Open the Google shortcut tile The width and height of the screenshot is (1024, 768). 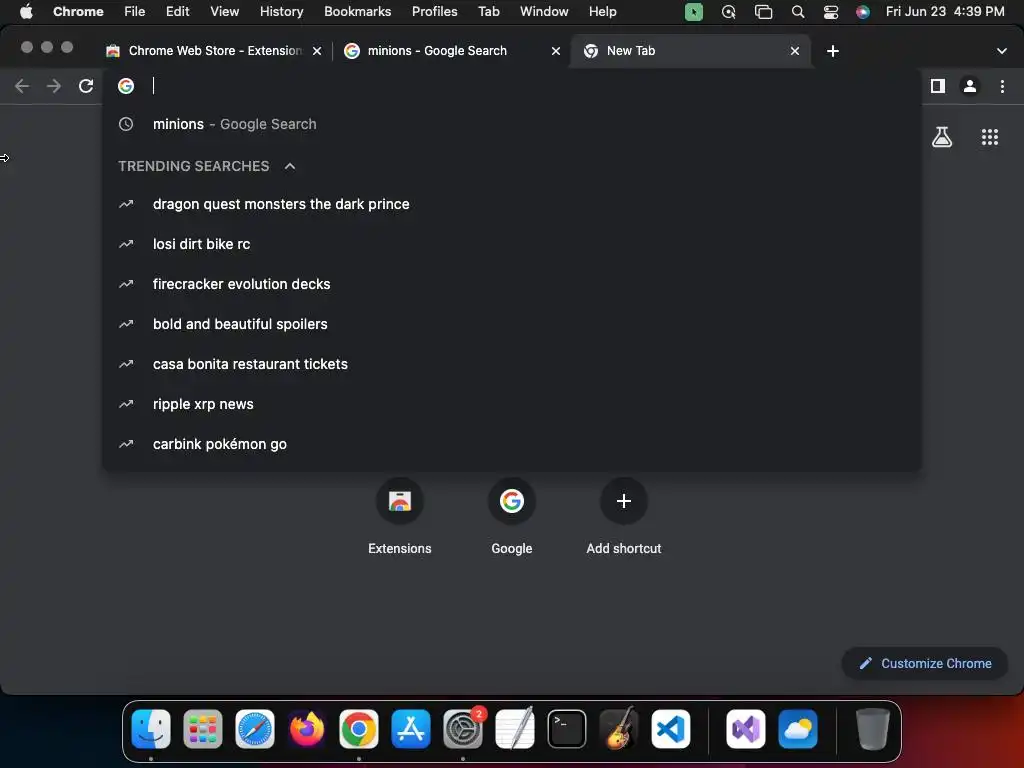[512, 516]
